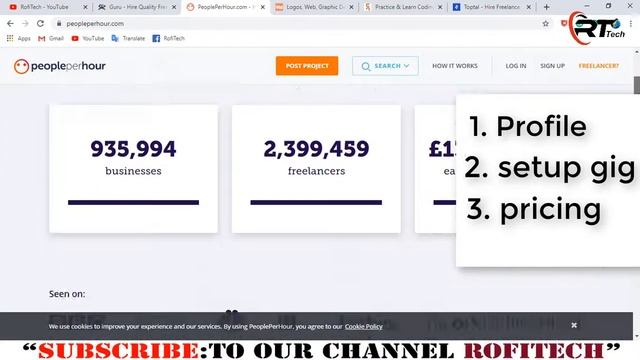Close the RofiTech - YouTube tab
The image size is (640, 360).
point(85,7)
